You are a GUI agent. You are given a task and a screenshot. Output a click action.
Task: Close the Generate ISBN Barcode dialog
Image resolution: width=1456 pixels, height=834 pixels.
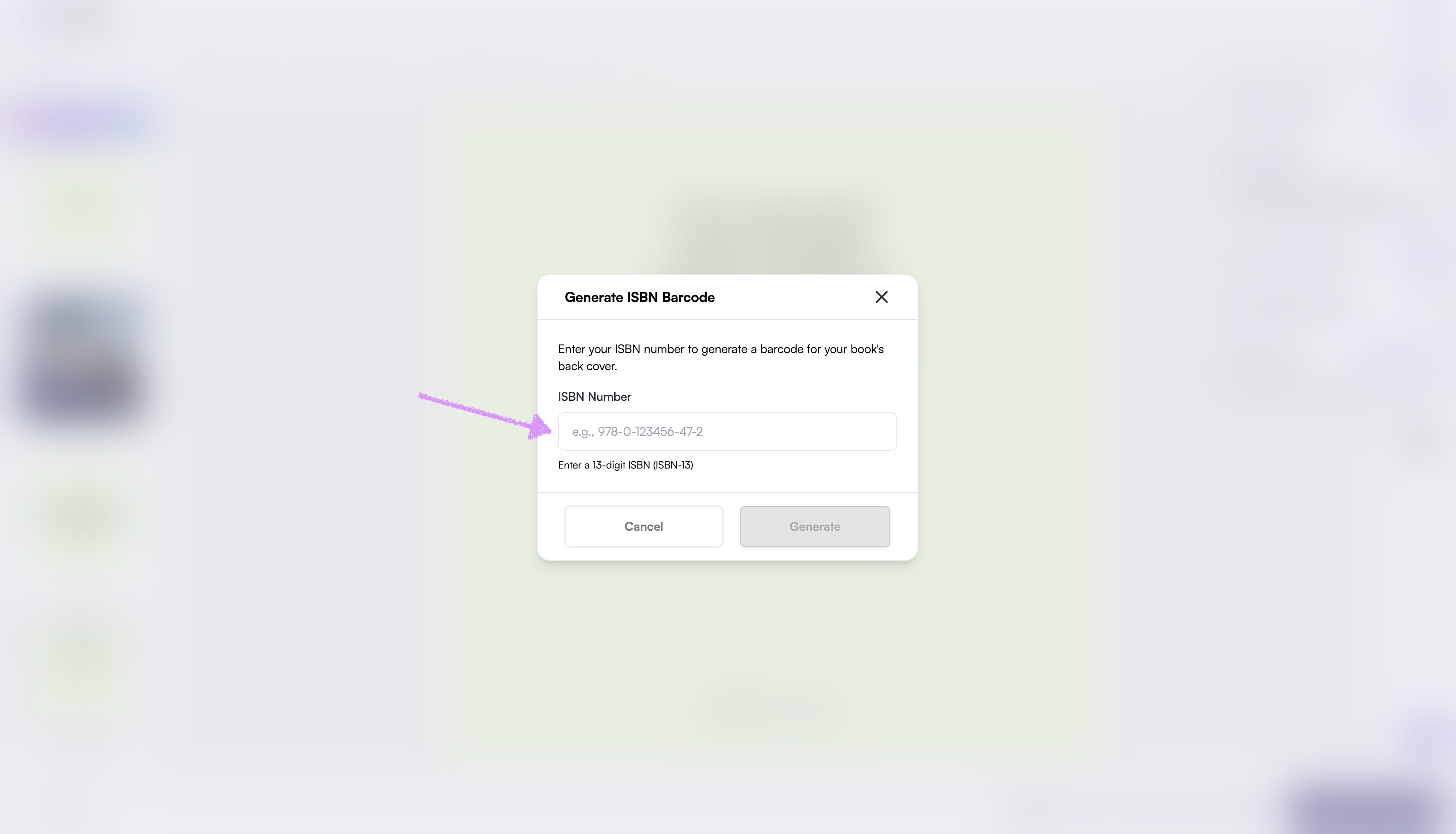[881, 297]
